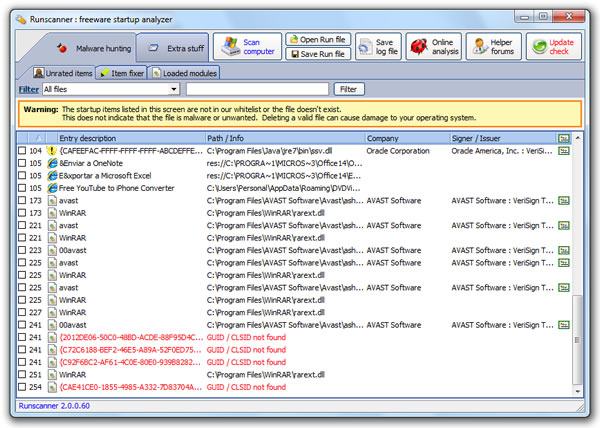The image size is (600, 428).
Task: Click IE icon beside Free YouTube Converter
Action: [x=52, y=188]
